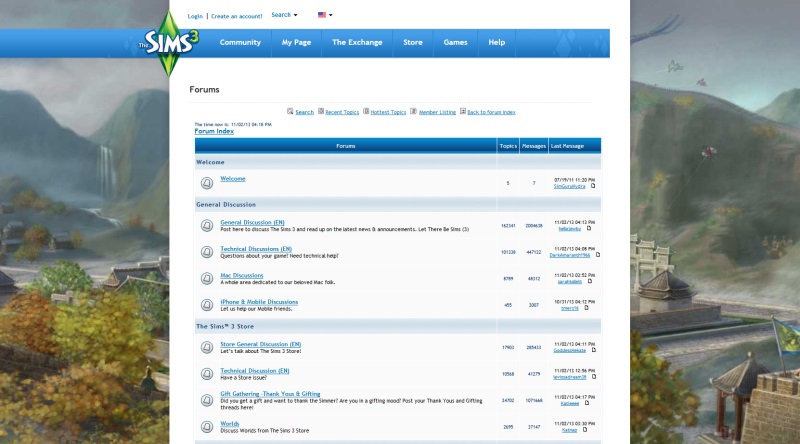
Task: Click Back to forum index text link
Action: [491, 112]
